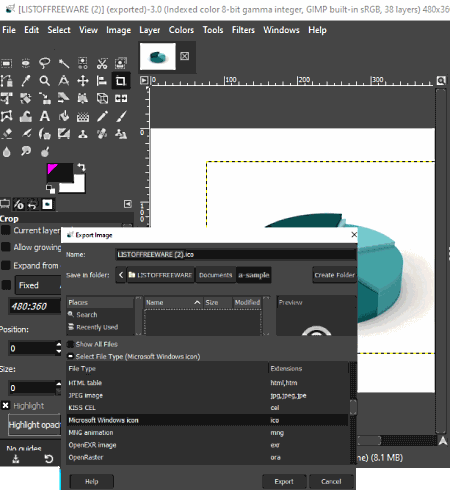Viewport: 450px width, 490px height.
Task: Toggle Current layer only checkbox
Action: [6, 230]
